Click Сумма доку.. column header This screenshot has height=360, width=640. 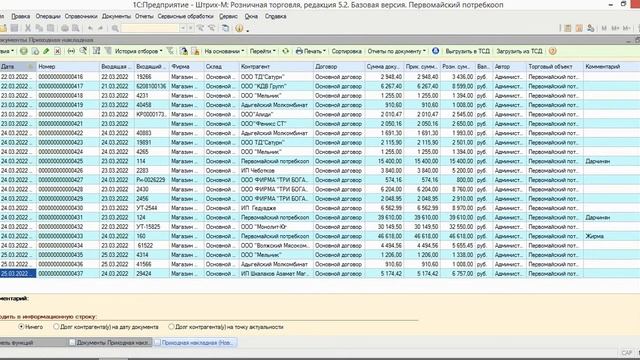[x=384, y=67]
